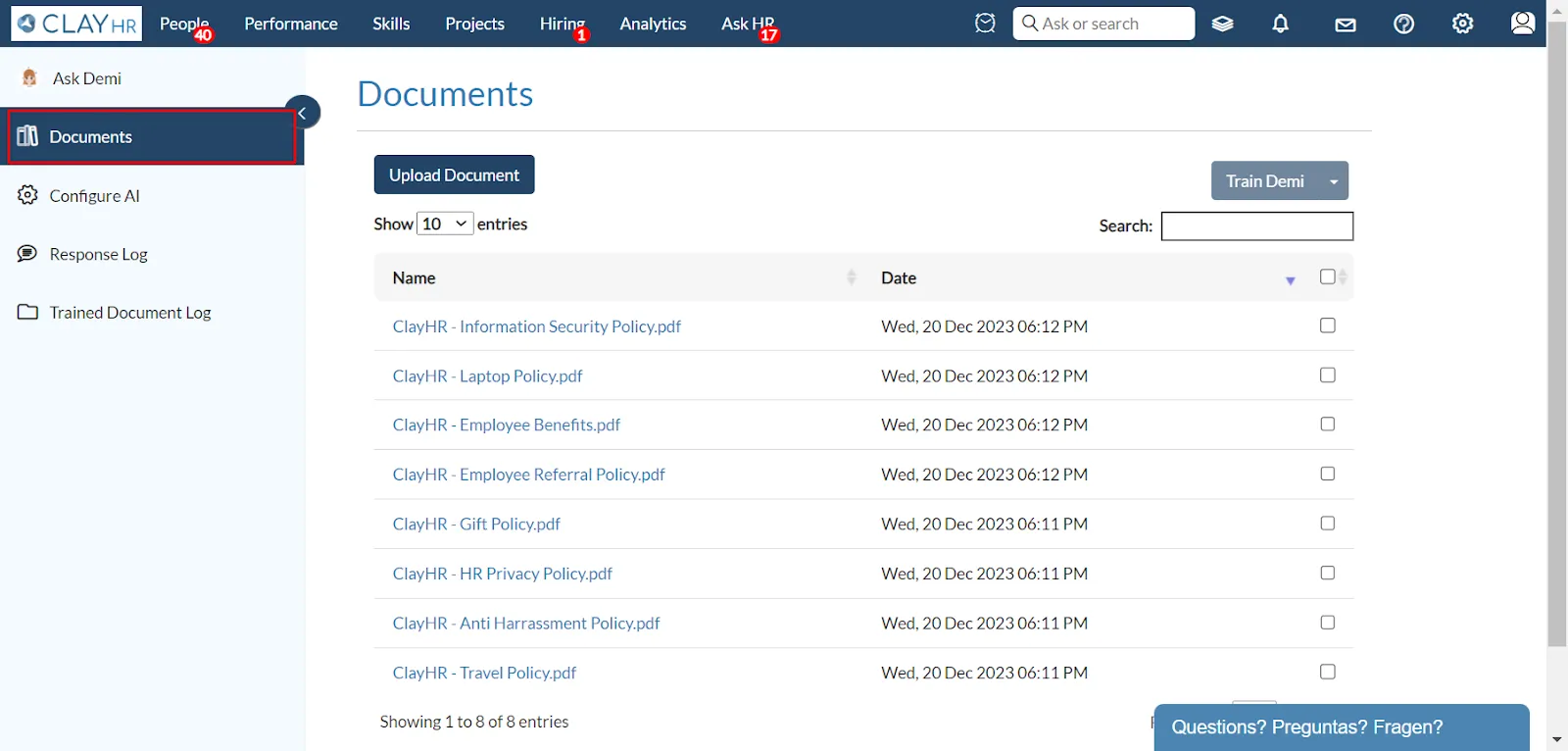Check the HR Privacy Policy row checkbox
Viewport: 1568px width, 751px height.
pyautogui.click(x=1327, y=573)
